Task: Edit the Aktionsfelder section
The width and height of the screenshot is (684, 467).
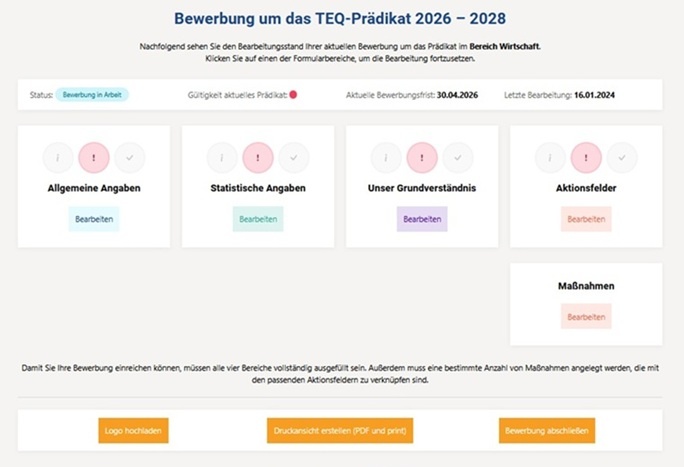Action: point(586,218)
